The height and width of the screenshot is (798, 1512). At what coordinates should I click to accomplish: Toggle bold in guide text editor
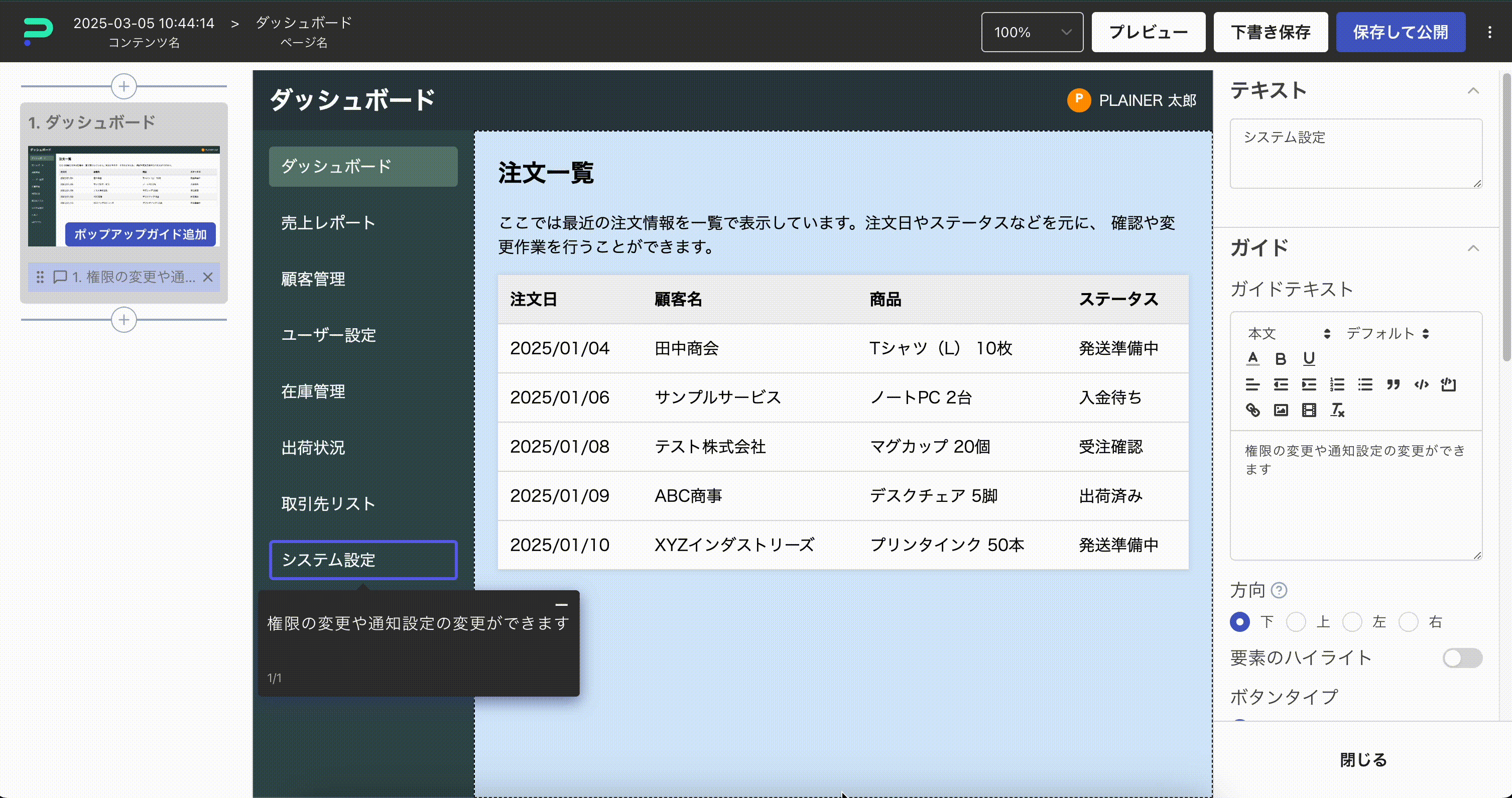coord(1281,358)
